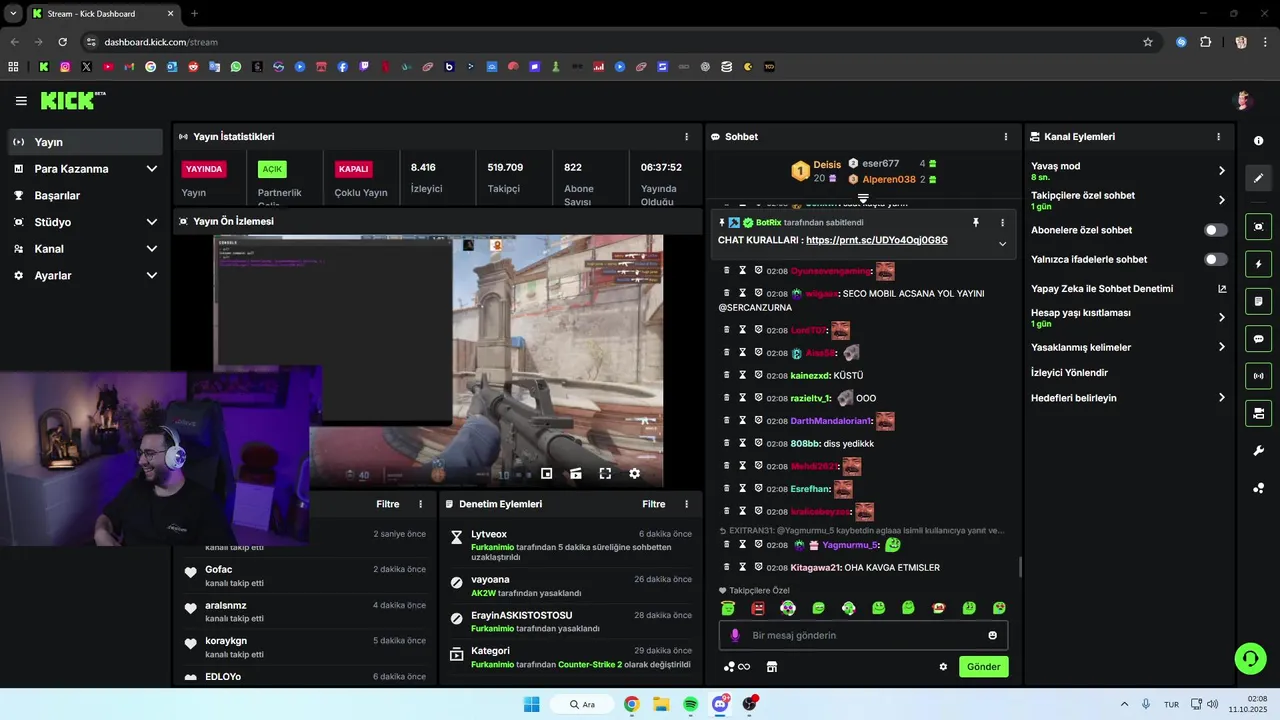Open external link for Yapay Zeka Sohbet Denetimi
1280x720 pixels.
[x=1222, y=289]
